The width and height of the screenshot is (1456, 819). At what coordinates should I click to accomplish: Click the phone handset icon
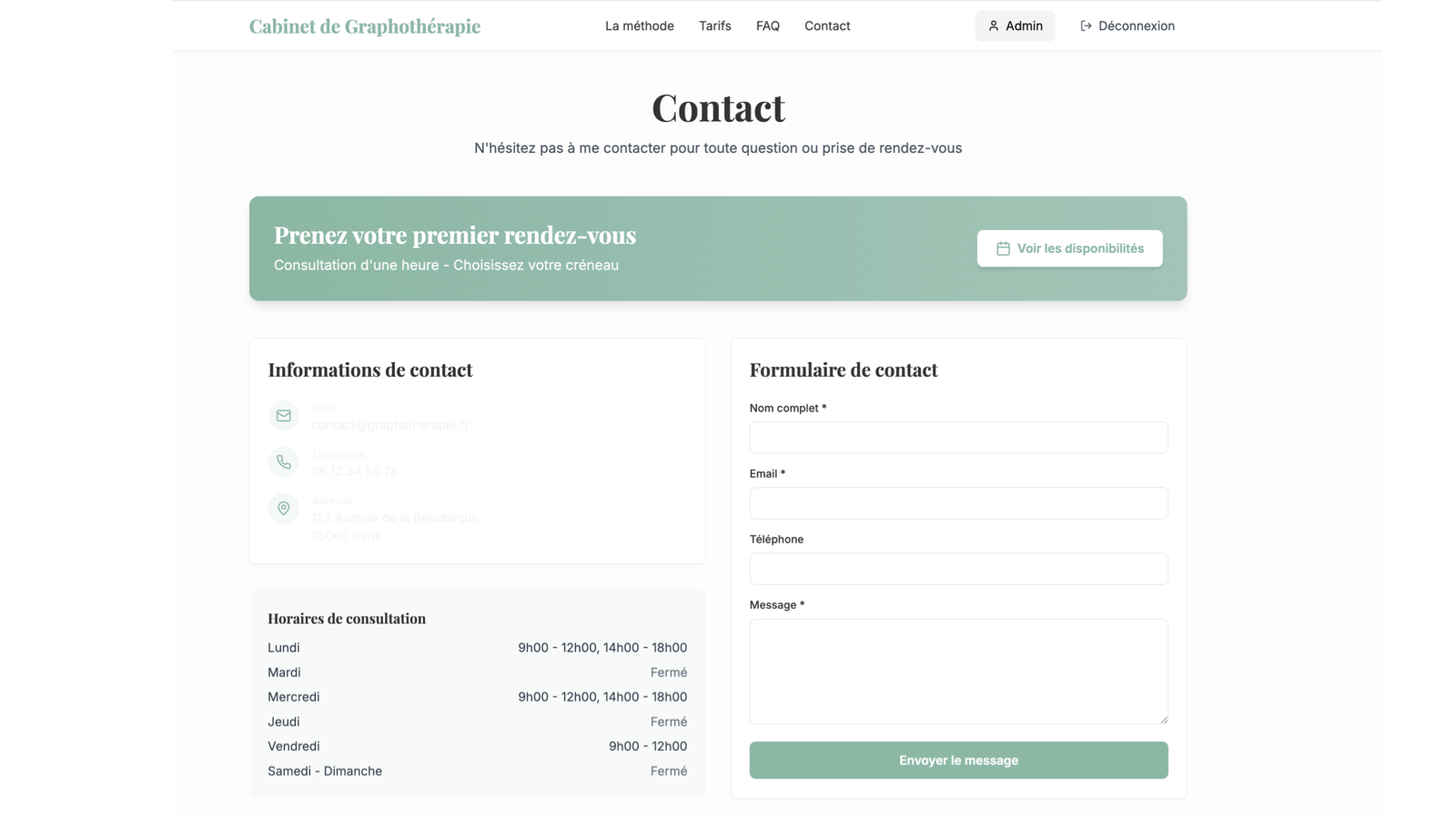(284, 462)
